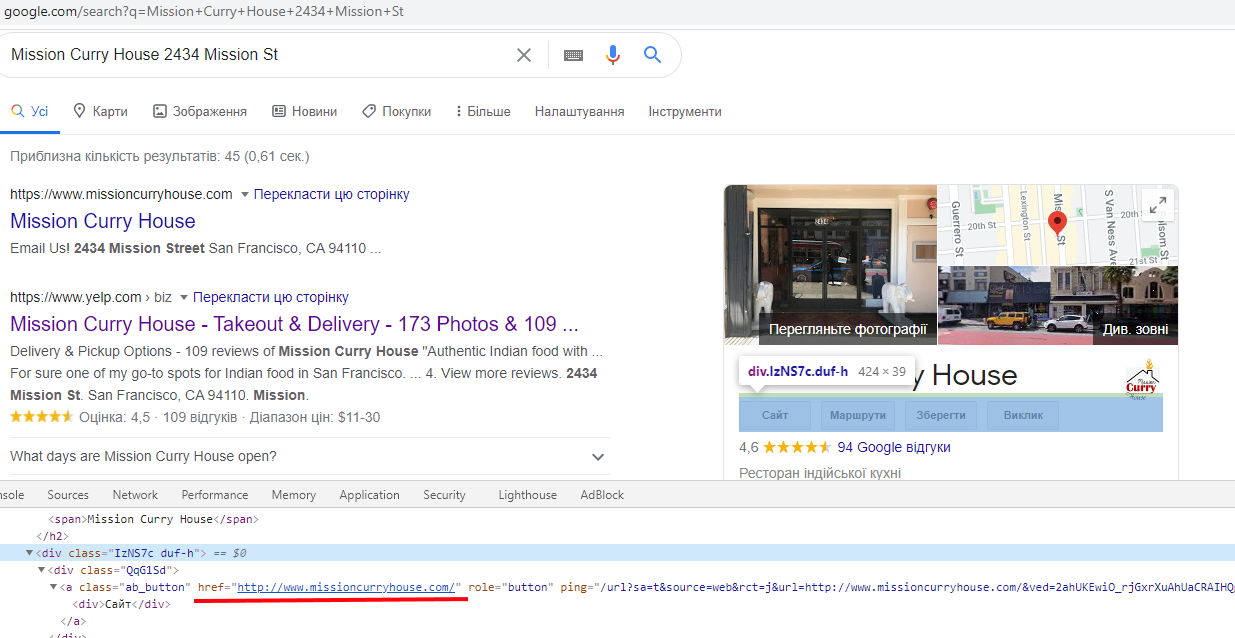The image size is (1235, 638).
Task: Open the on-screen keyboard input tool
Action: 573,55
